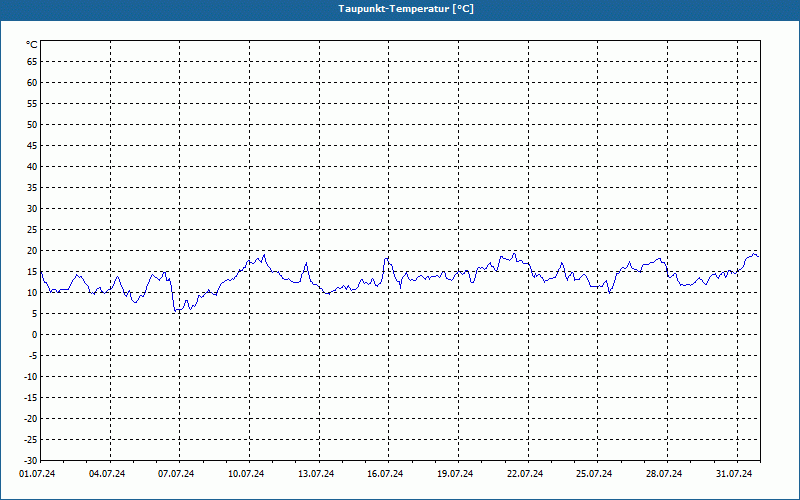
Task: Select the 25.07.24 date label
Action: coord(594,474)
